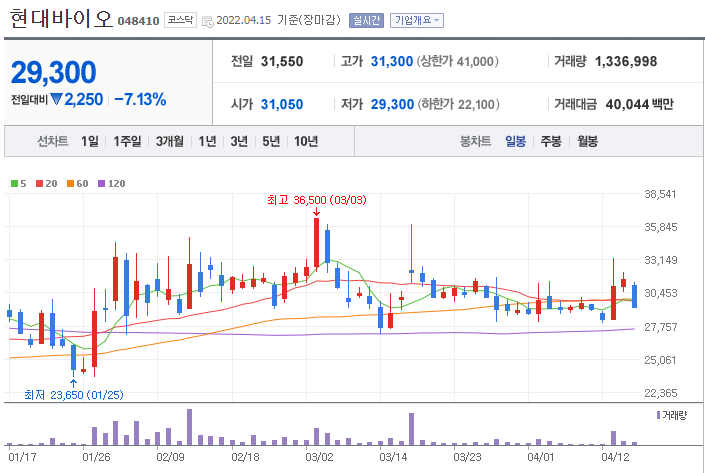Click the 시가 value 31,050
Image resolution: width=705 pixels, height=473 pixels.
(x=282, y=104)
